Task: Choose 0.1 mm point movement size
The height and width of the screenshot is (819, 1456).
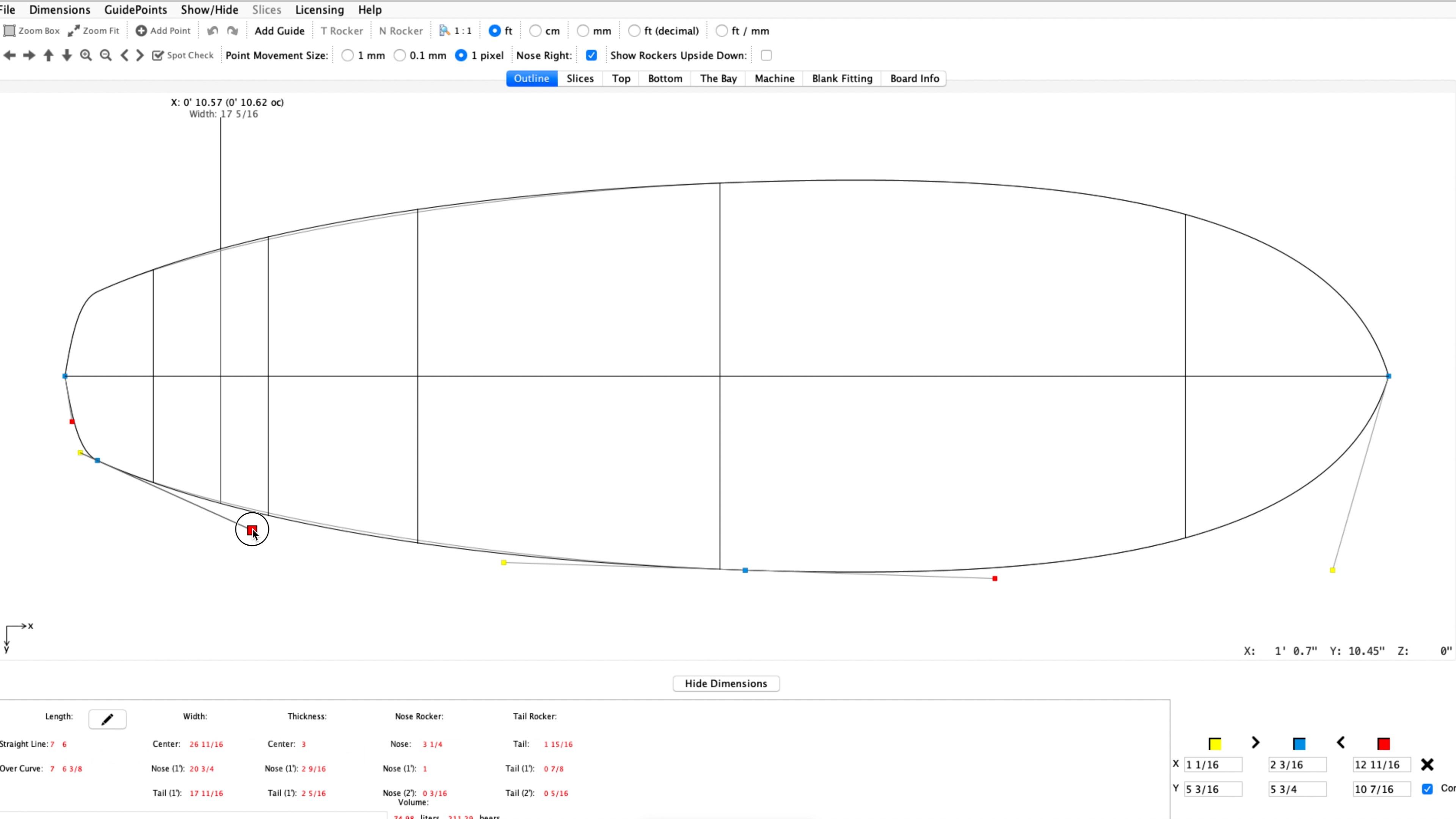Action: [400, 55]
